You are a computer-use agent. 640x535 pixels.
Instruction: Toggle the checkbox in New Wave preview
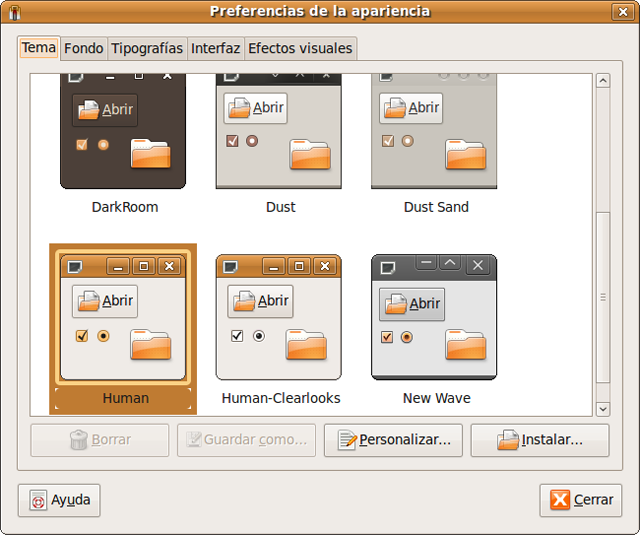coord(387,337)
